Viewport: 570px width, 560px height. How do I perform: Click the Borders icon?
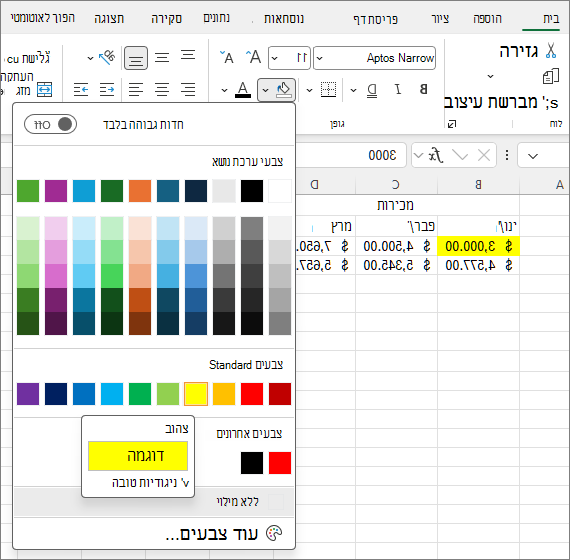point(328,89)
